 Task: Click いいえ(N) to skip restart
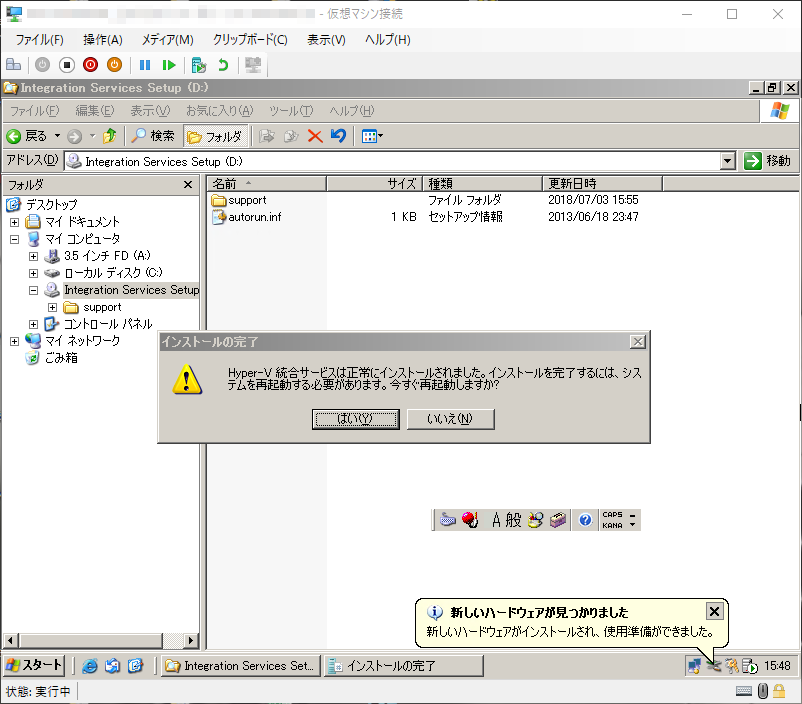(x=450, y=419)
